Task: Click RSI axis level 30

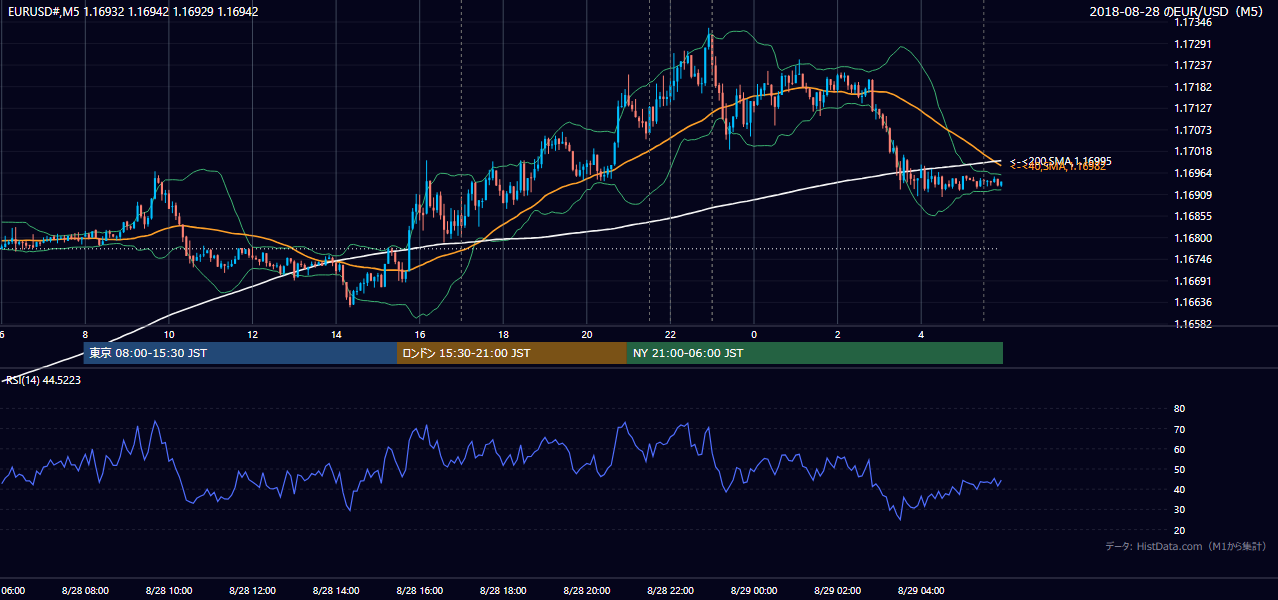Action: (1179, 510)
